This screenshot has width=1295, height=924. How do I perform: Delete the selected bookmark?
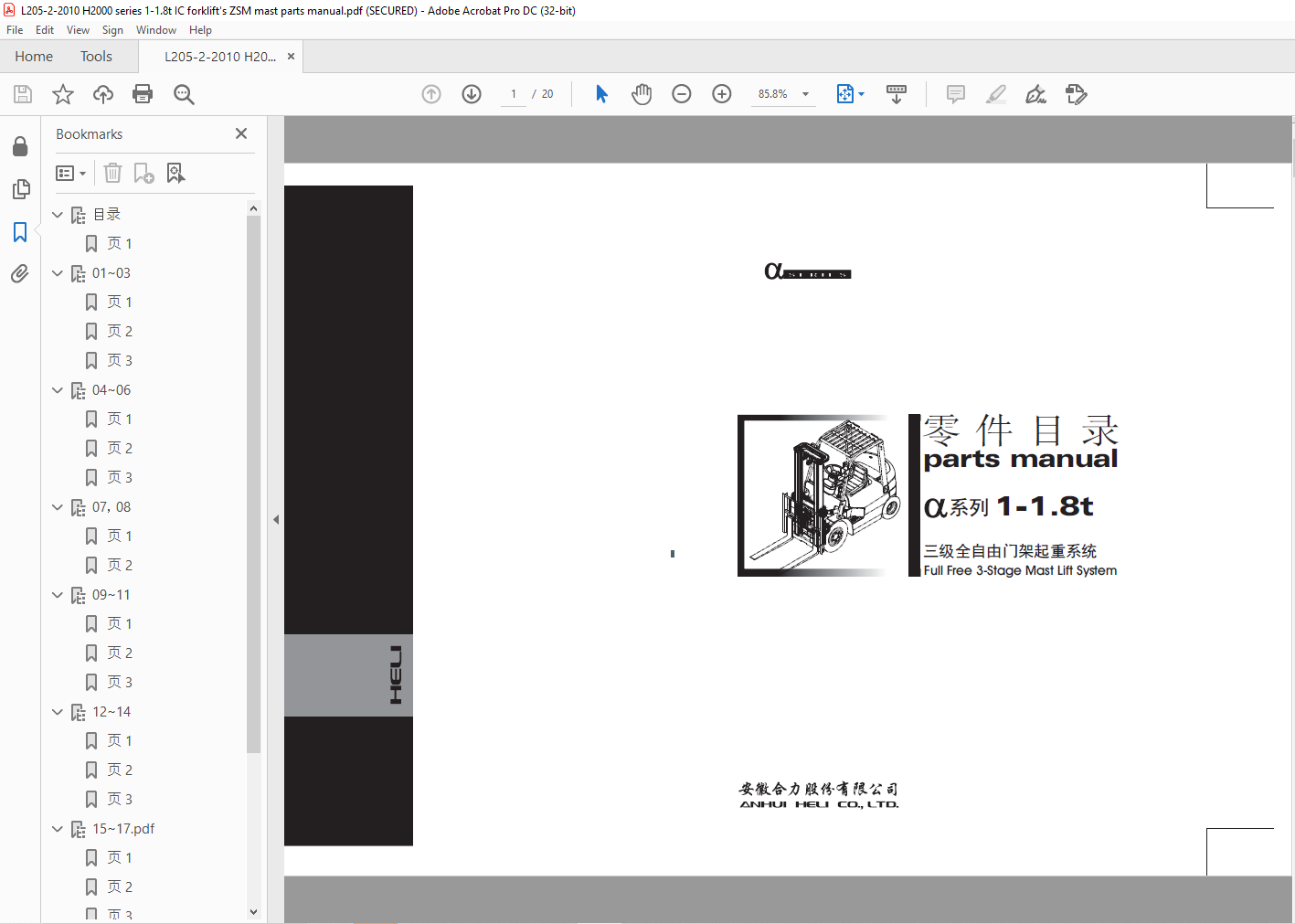tap(112, 173)
